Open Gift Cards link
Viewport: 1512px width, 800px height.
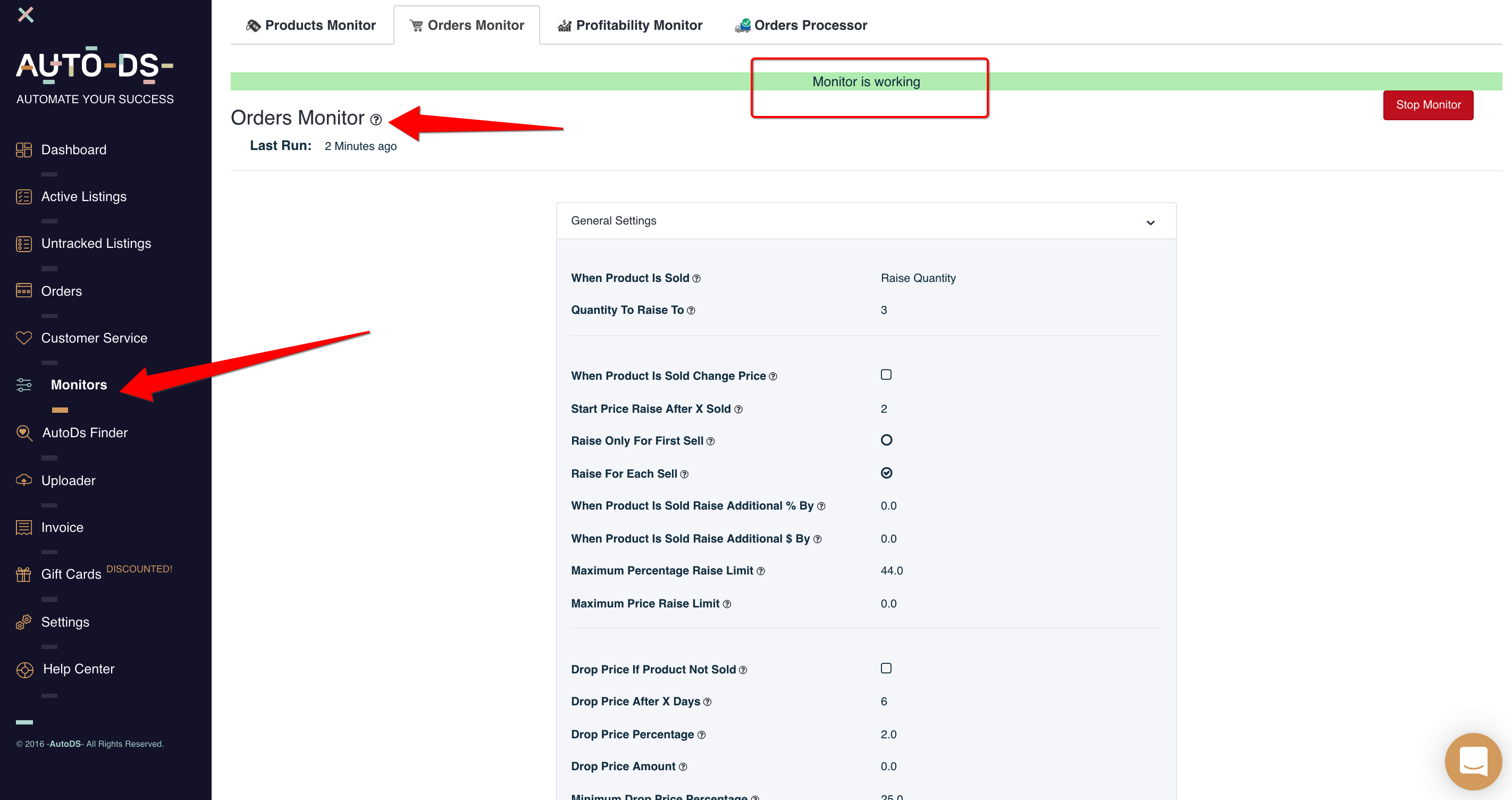(71, 574)
